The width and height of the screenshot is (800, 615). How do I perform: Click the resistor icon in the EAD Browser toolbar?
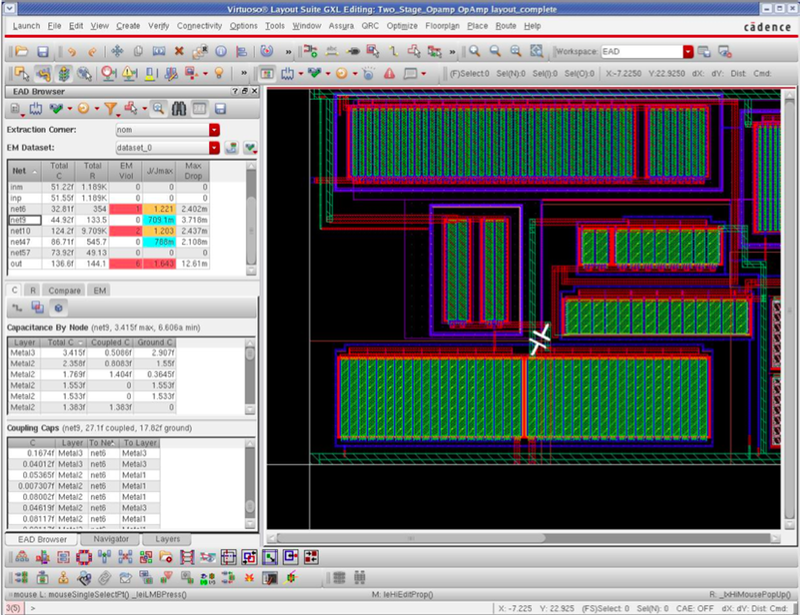(x=36, y=108)
